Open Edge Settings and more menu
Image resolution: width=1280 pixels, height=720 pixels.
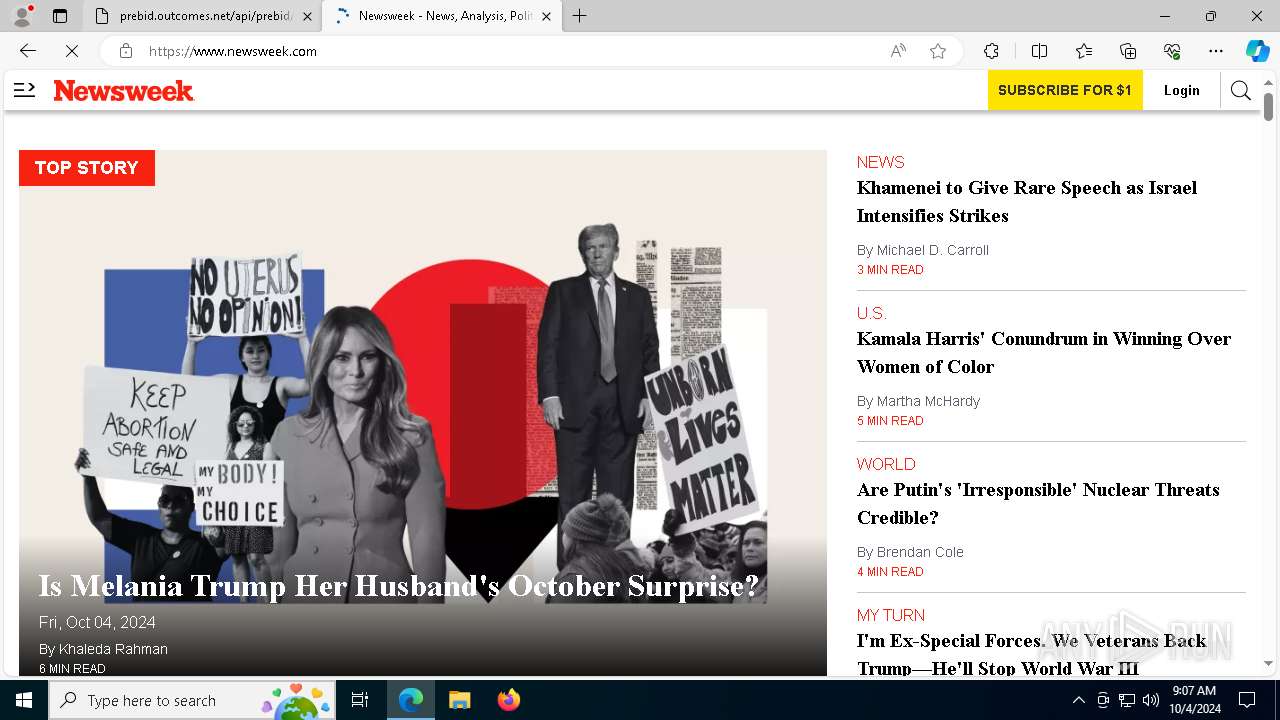(1216, 51)
